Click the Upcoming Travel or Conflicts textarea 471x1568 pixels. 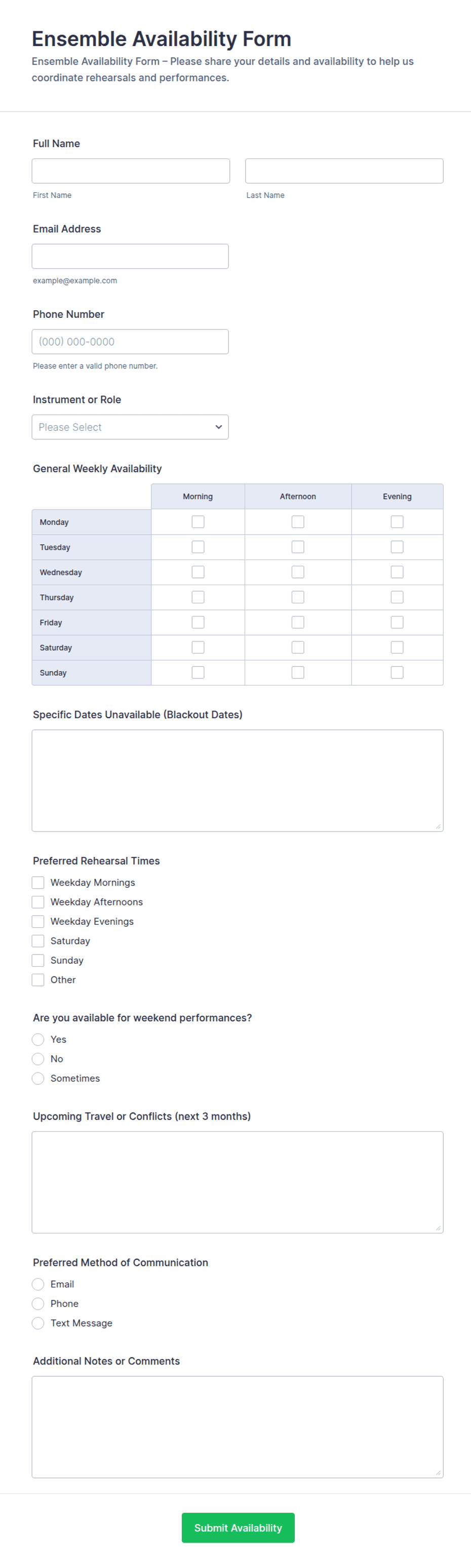click(x=237, y=1182)
